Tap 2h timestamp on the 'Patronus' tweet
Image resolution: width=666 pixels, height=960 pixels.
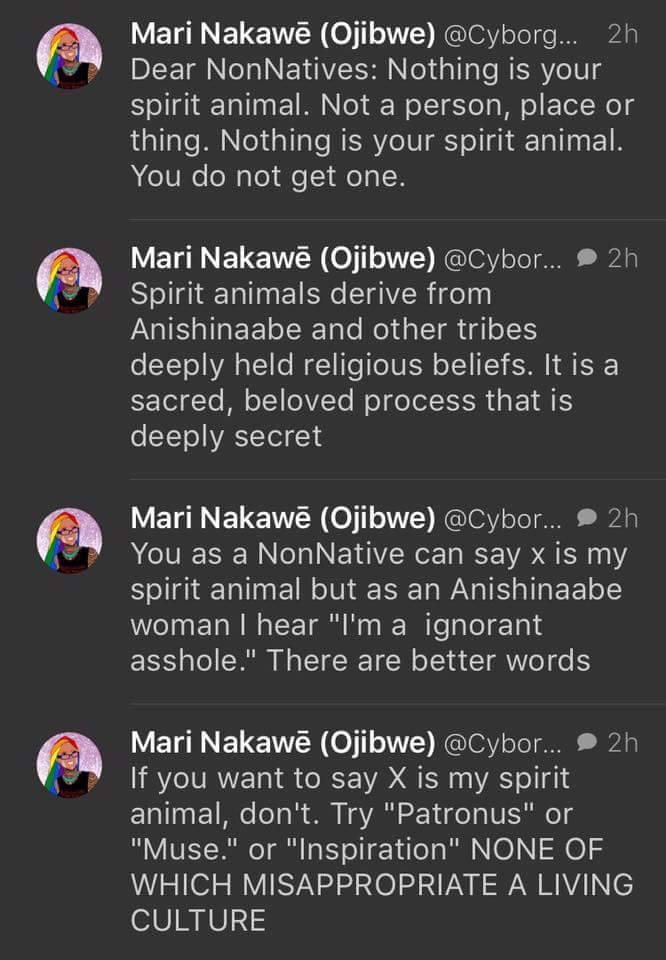[x=622, y=742]
